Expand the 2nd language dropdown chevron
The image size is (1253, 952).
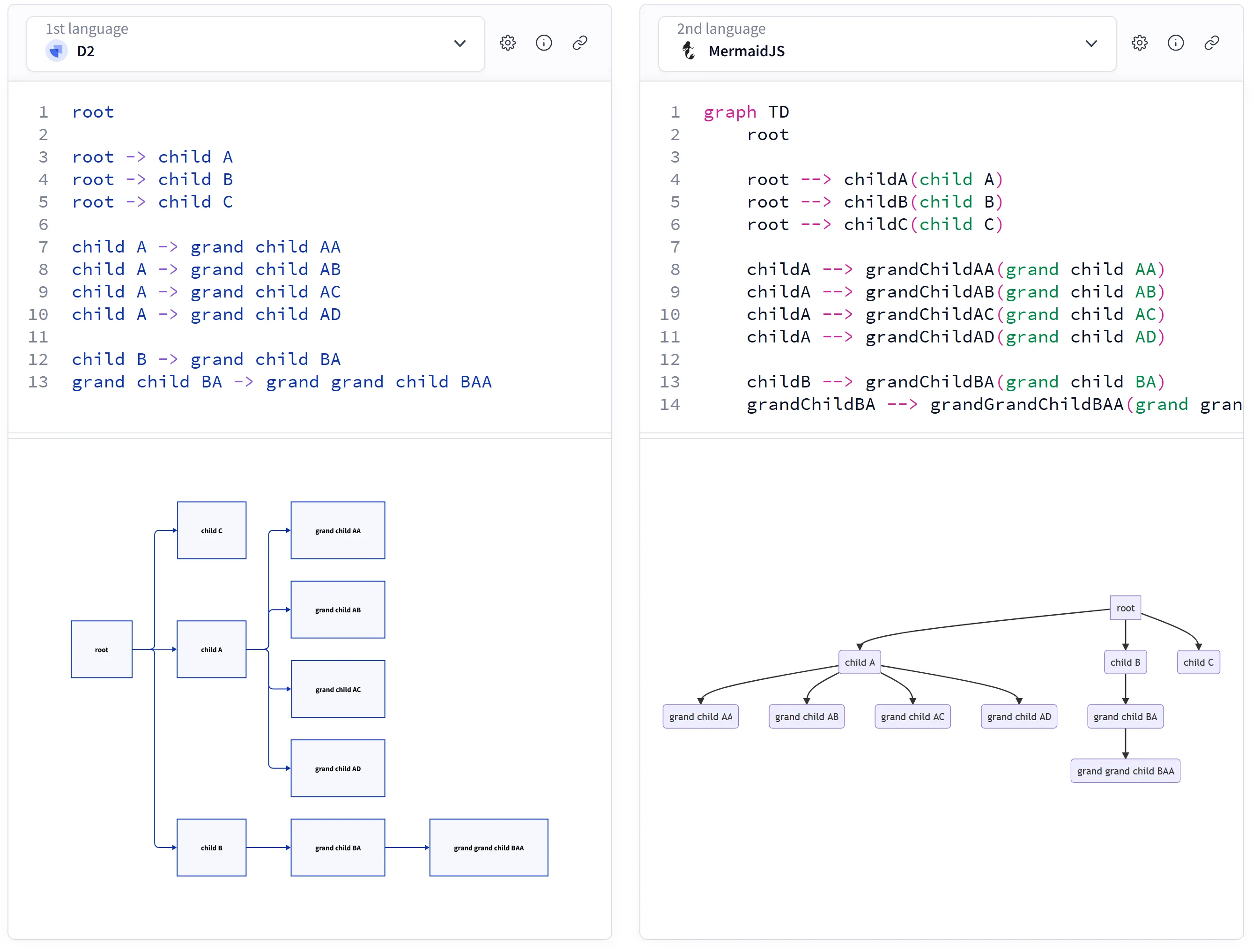click(1091, 44)
